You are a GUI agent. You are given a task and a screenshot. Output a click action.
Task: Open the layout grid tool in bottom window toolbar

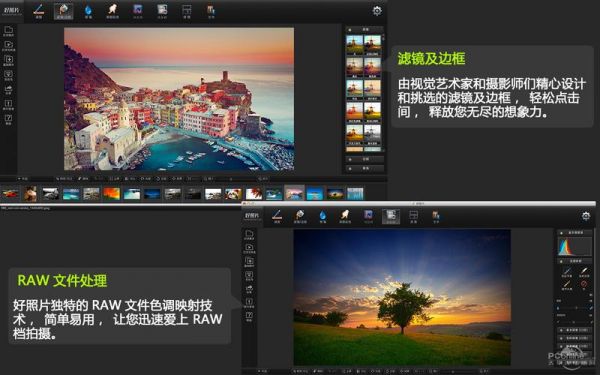click(414, 217)
